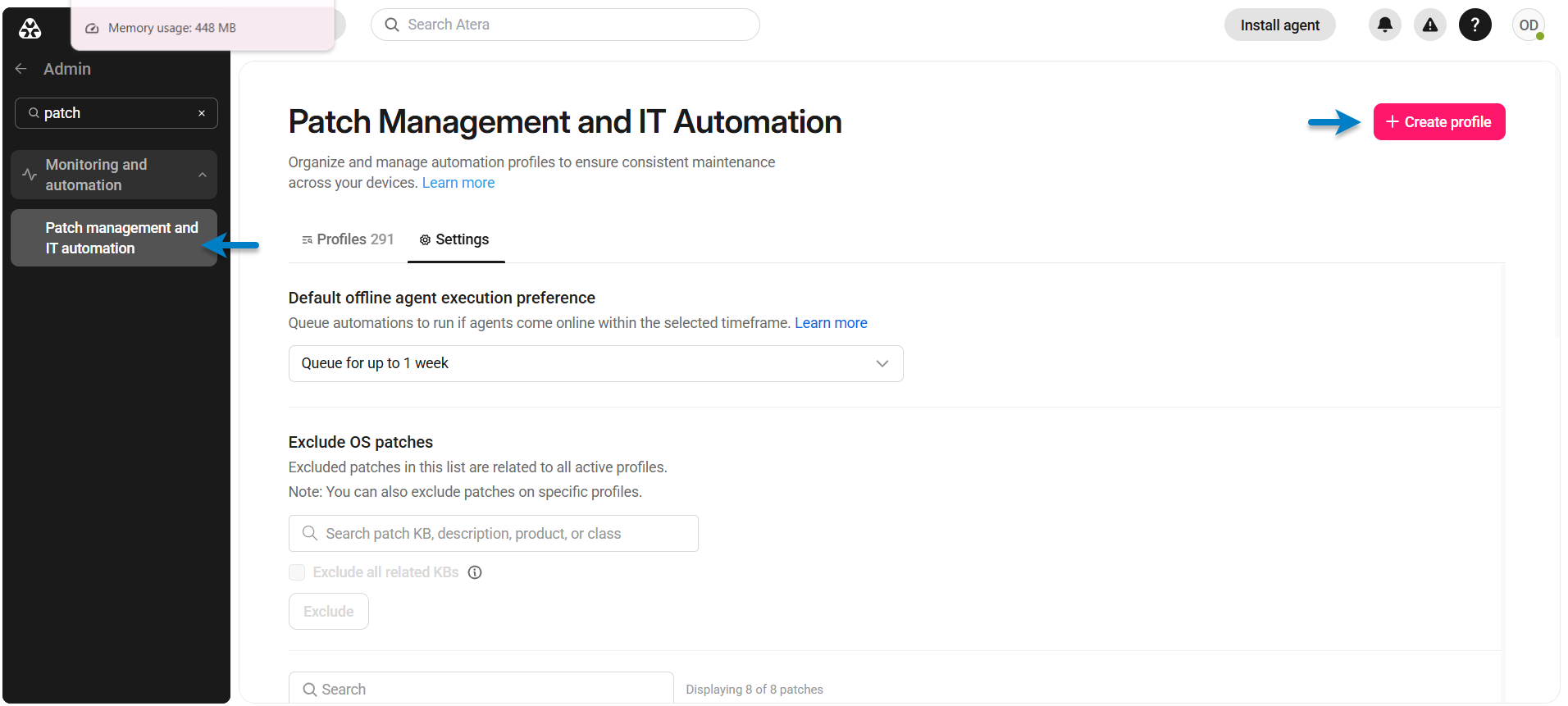Screen dimensions: 1568x706
Task: Click the Exclude OS patches heading
Action: coord(361,442)
